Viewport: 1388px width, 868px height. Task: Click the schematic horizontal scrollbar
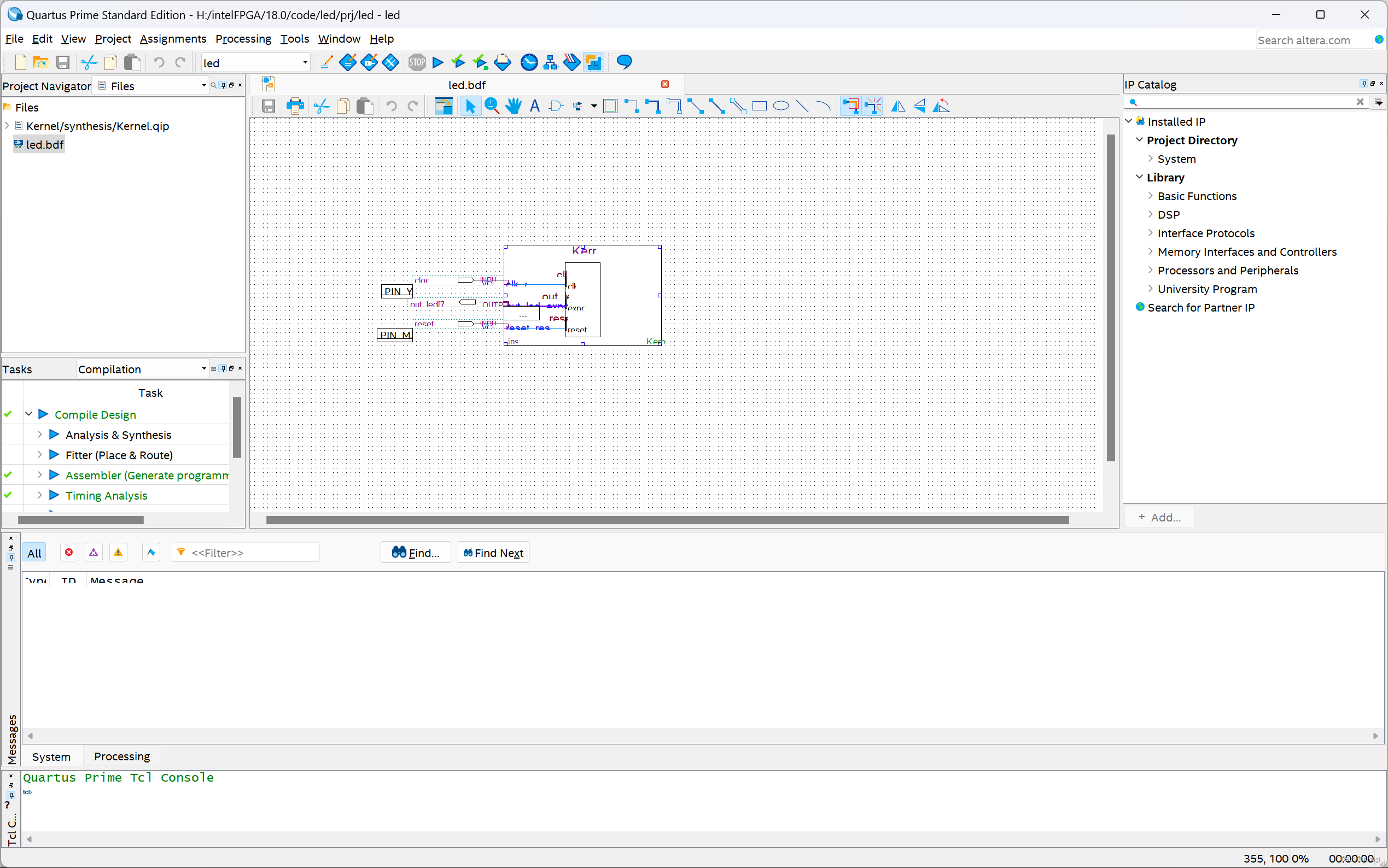coord(666,519)
